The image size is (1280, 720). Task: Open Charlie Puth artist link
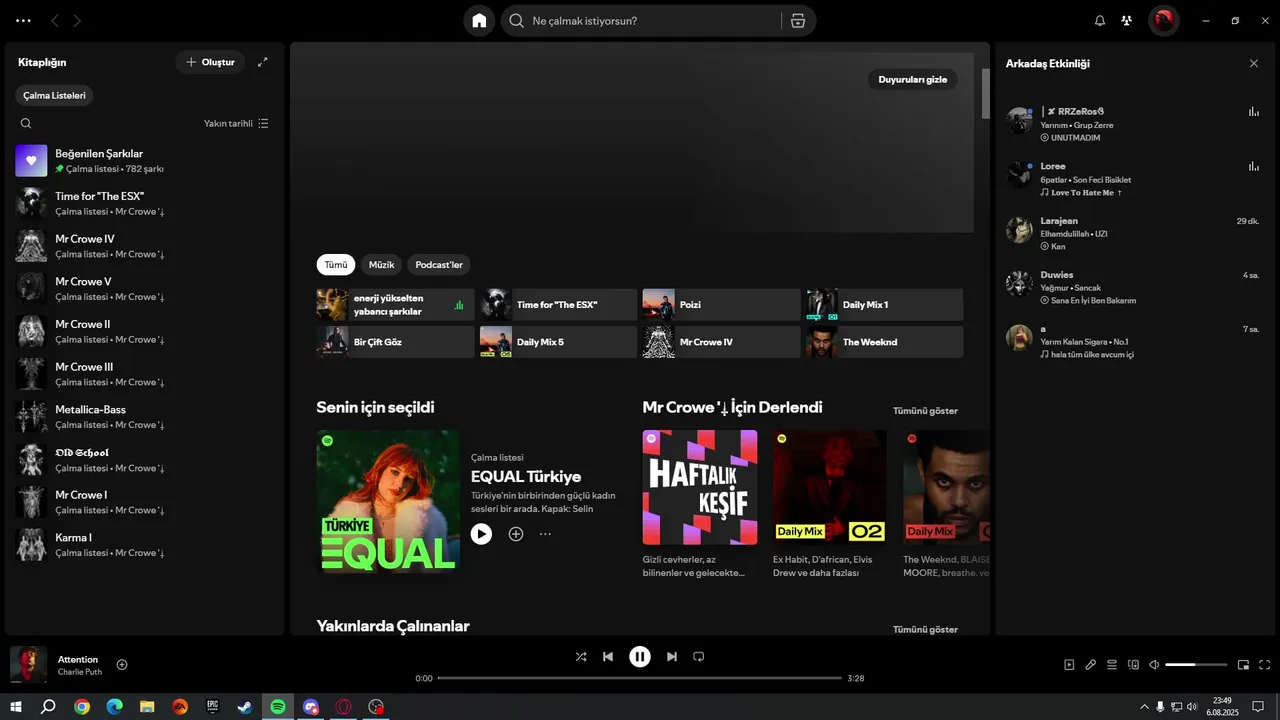pos(80,672)
